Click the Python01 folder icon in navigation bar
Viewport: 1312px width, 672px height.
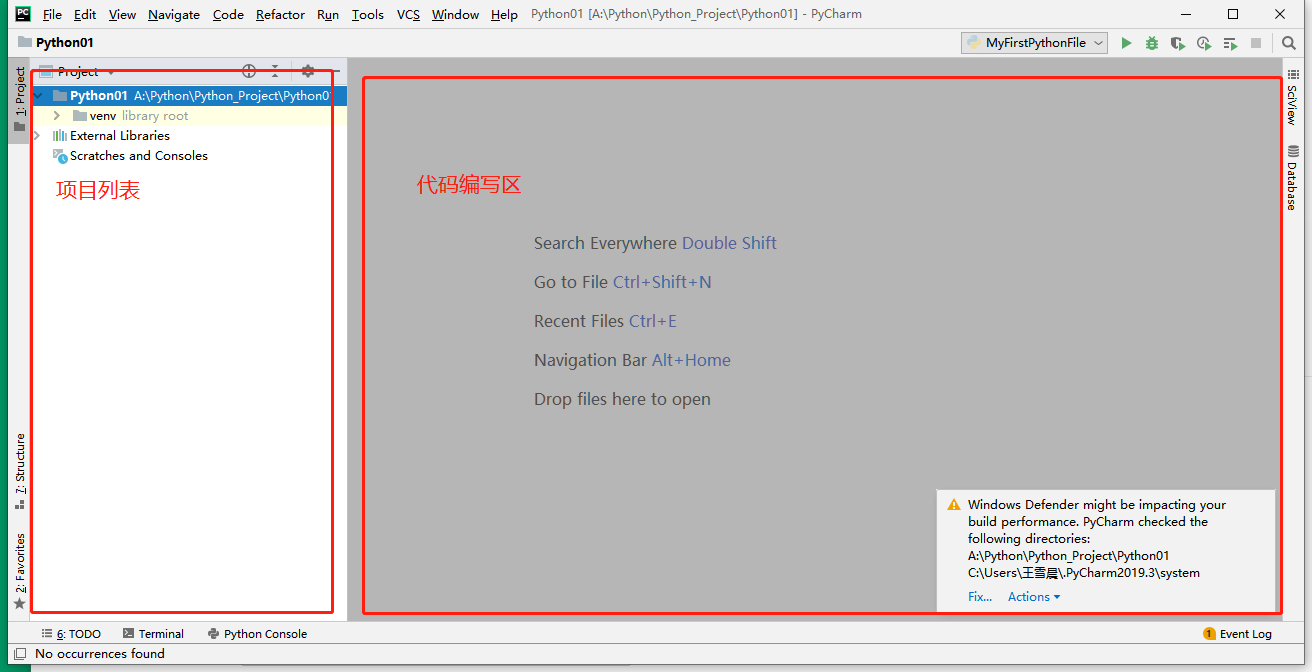point(25,43)
